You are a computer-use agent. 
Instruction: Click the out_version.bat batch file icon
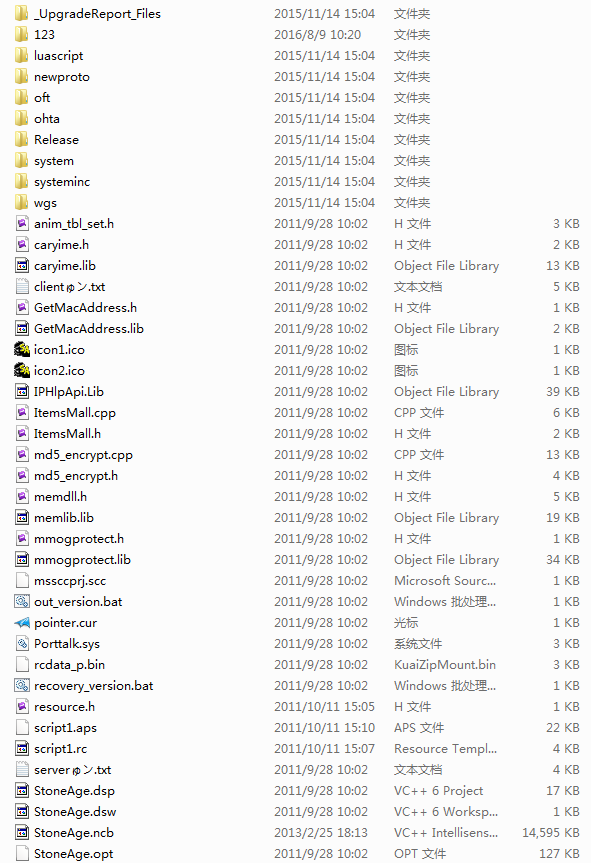click(x=21, y=602)
